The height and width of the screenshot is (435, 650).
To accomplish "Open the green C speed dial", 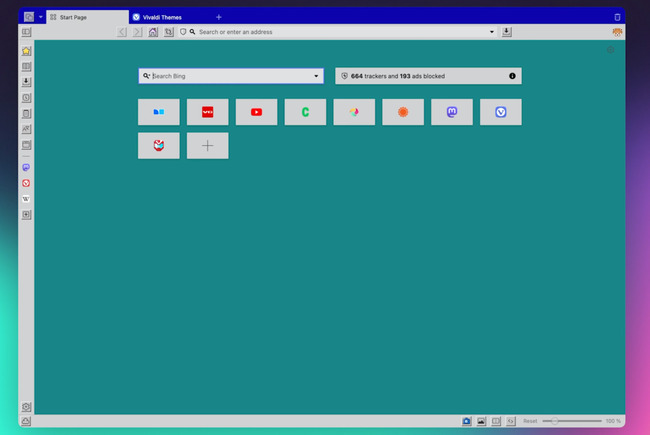I will tap(306, 112).
